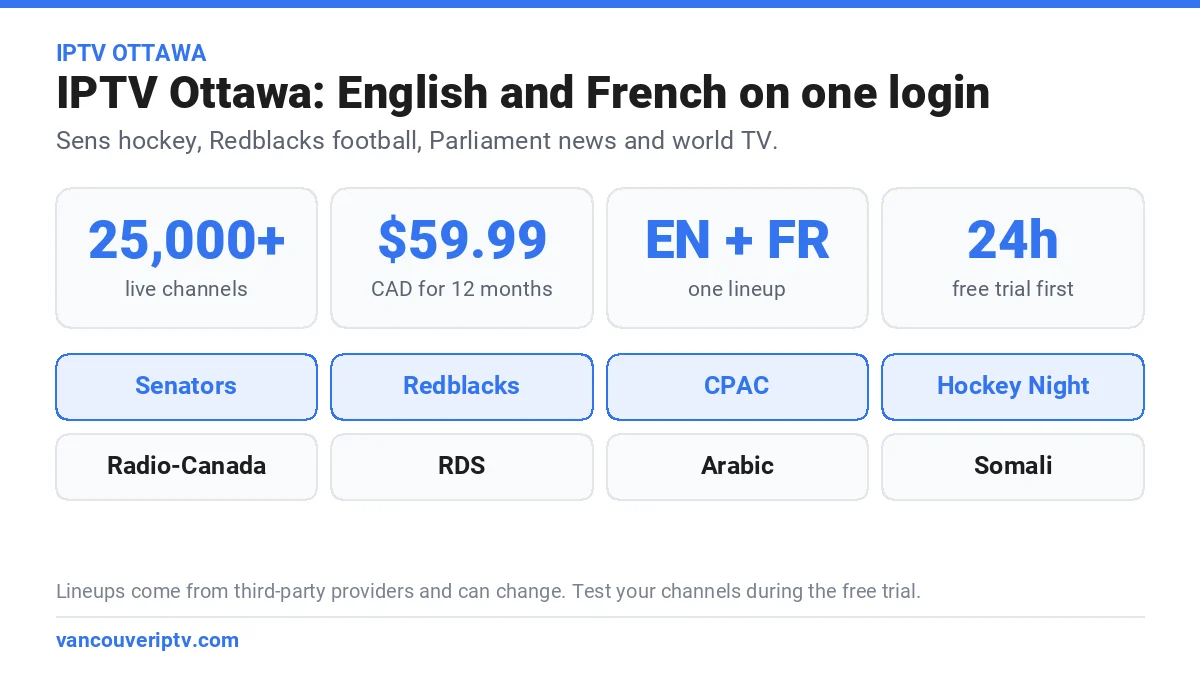Choose the CPAC chip
The height and width of the screenshot is (675, 1200).
point(737,386)
